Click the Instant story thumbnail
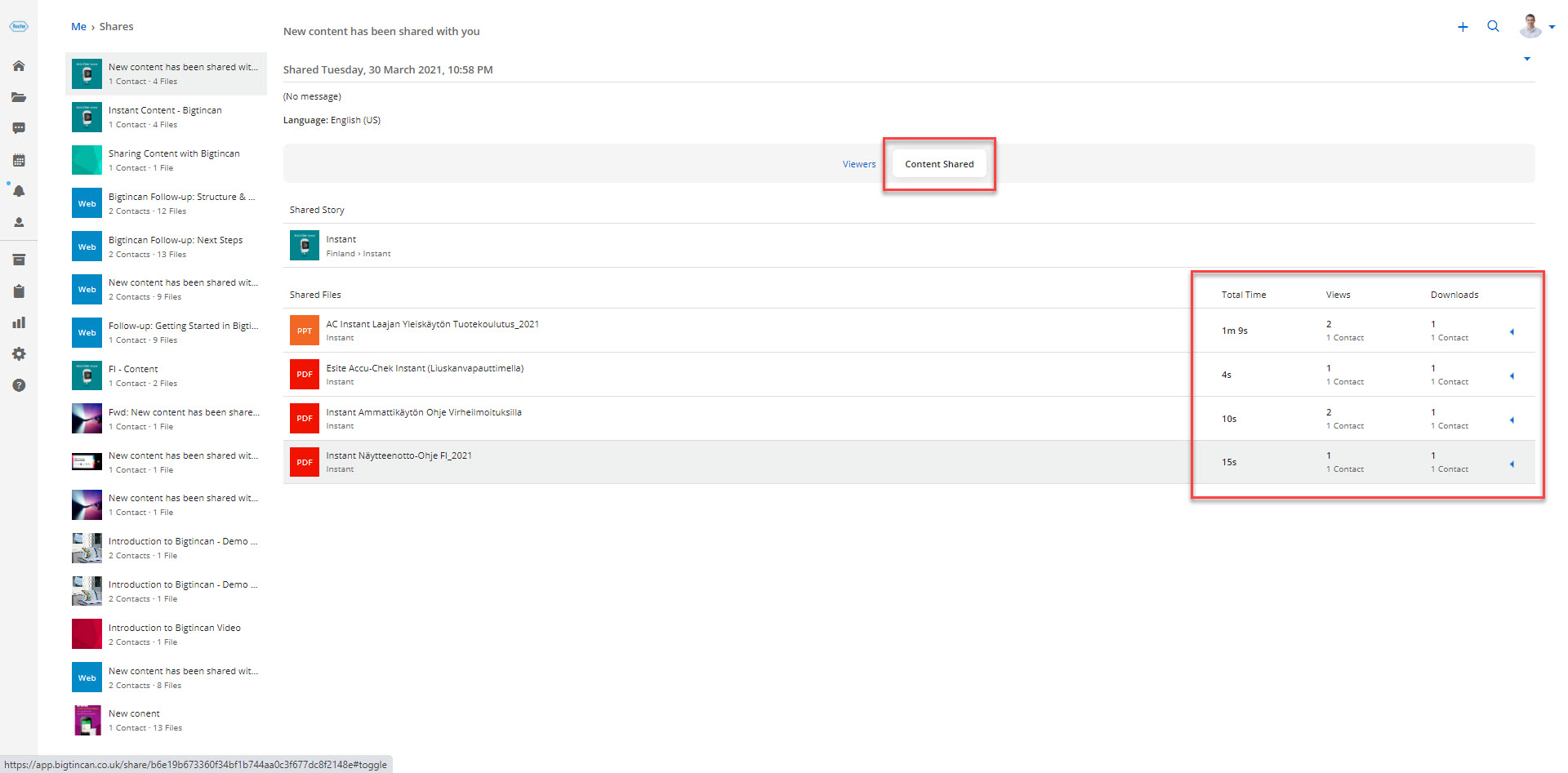The image size is (1568, 773). (x=305, y=245)
